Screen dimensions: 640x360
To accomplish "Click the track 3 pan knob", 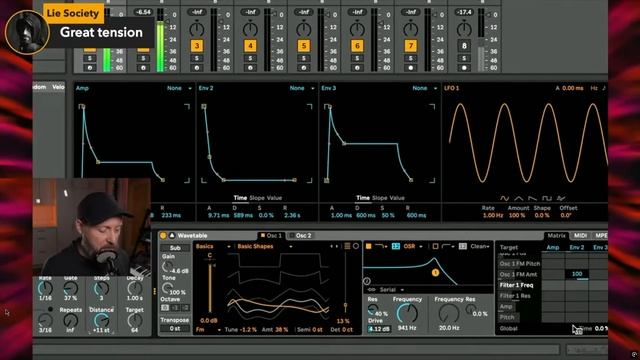I will tap(197, 29).
